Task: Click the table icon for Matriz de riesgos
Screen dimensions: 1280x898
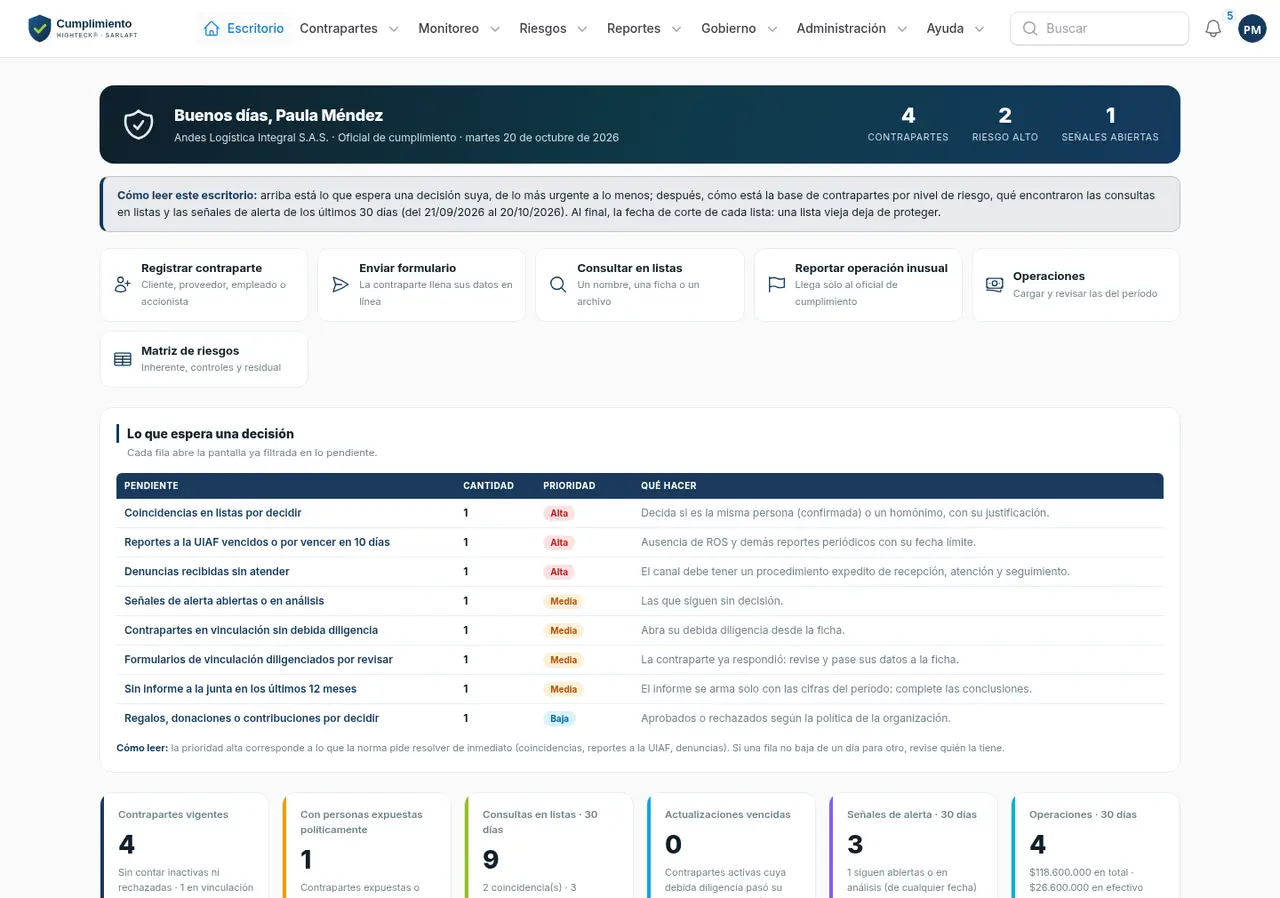Action: tap(123, 359)
